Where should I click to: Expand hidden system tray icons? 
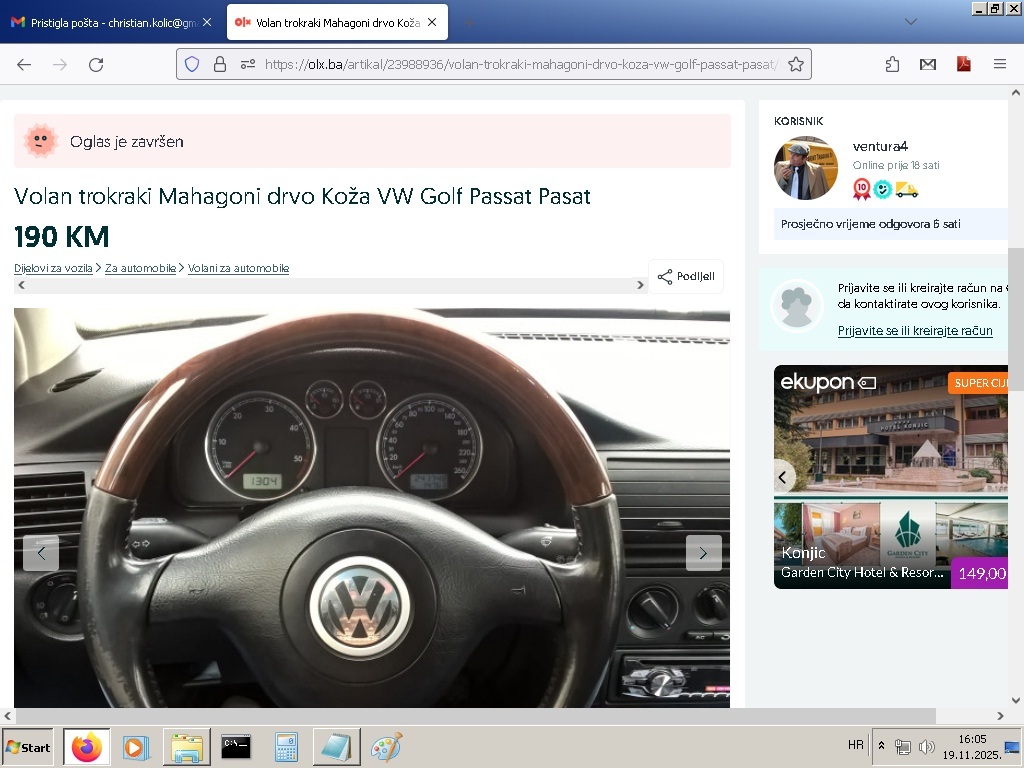(x=882, y=745)
